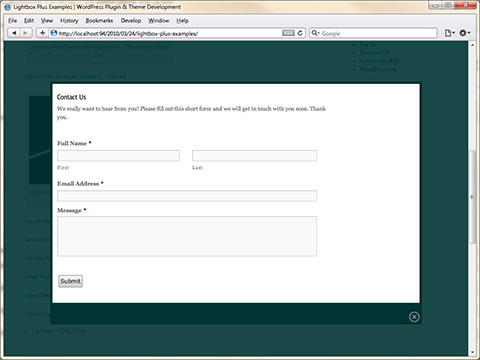Open the page menu icon
This screenshot has width=480, height=360.
[449, 33]
